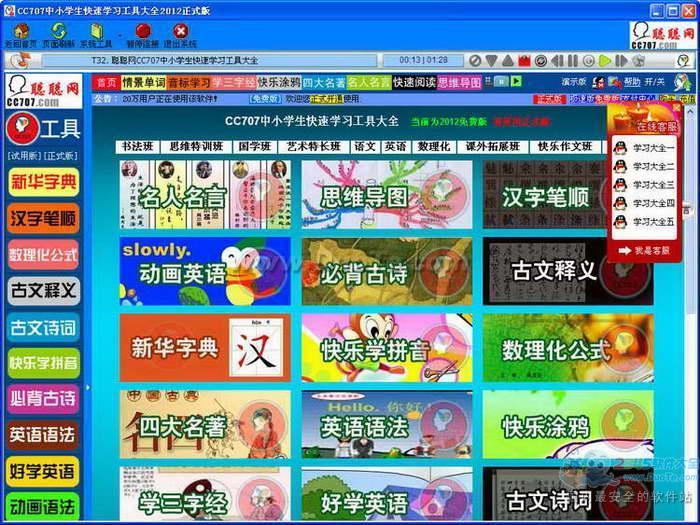Click the 古文诗词 sidebar button
The height and width of the screenshot is (525, 700).
[43, 328]
